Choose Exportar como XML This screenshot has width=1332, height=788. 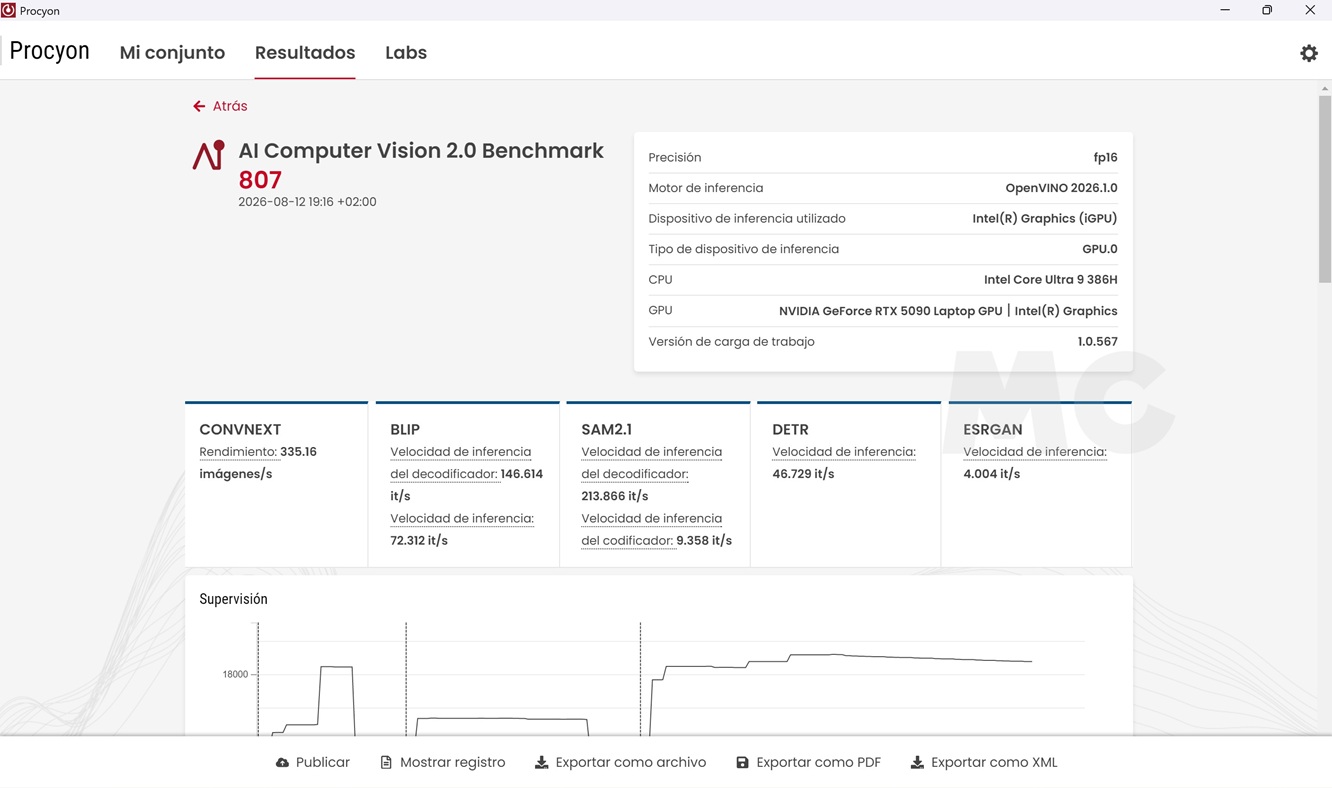(984, 763)
